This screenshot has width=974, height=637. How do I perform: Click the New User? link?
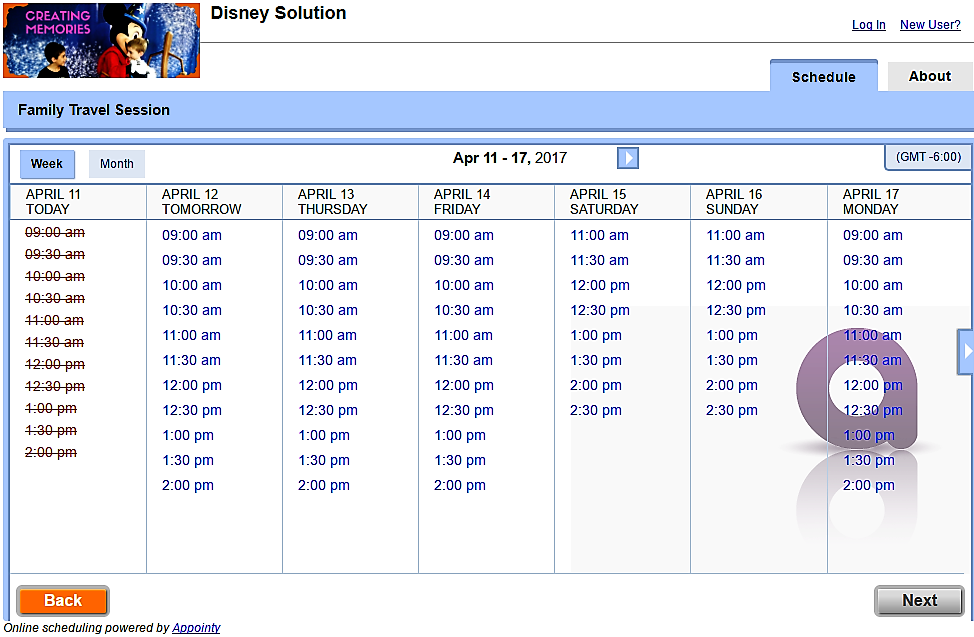point(930,25)
